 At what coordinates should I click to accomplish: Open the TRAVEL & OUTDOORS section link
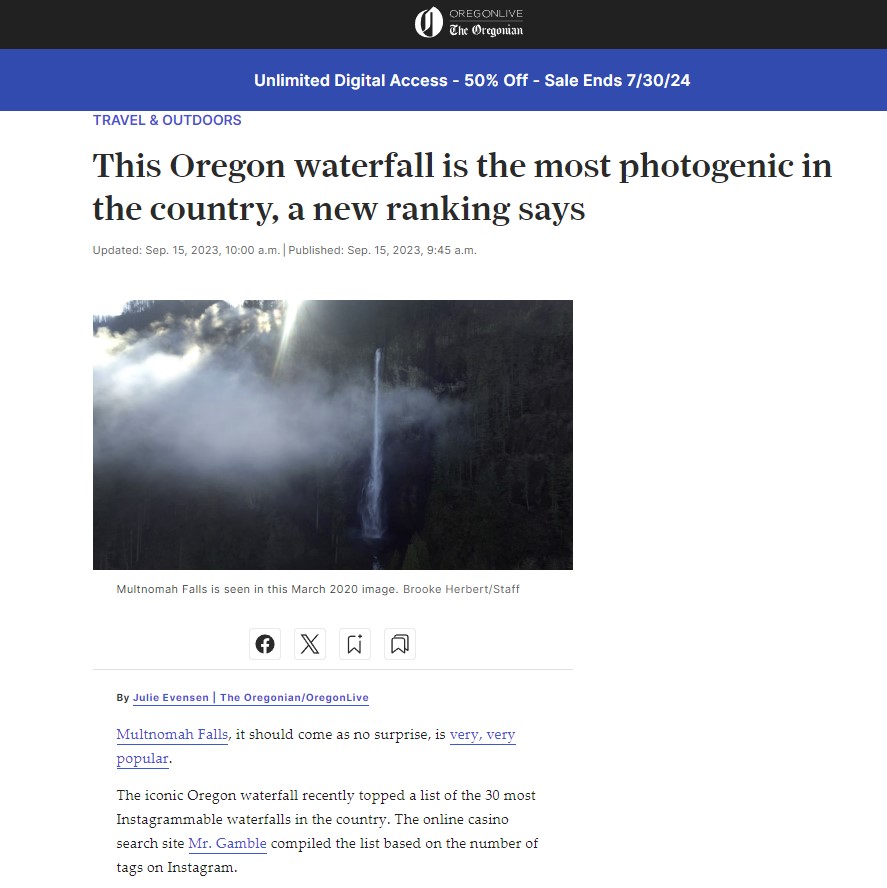click(167, 120)
